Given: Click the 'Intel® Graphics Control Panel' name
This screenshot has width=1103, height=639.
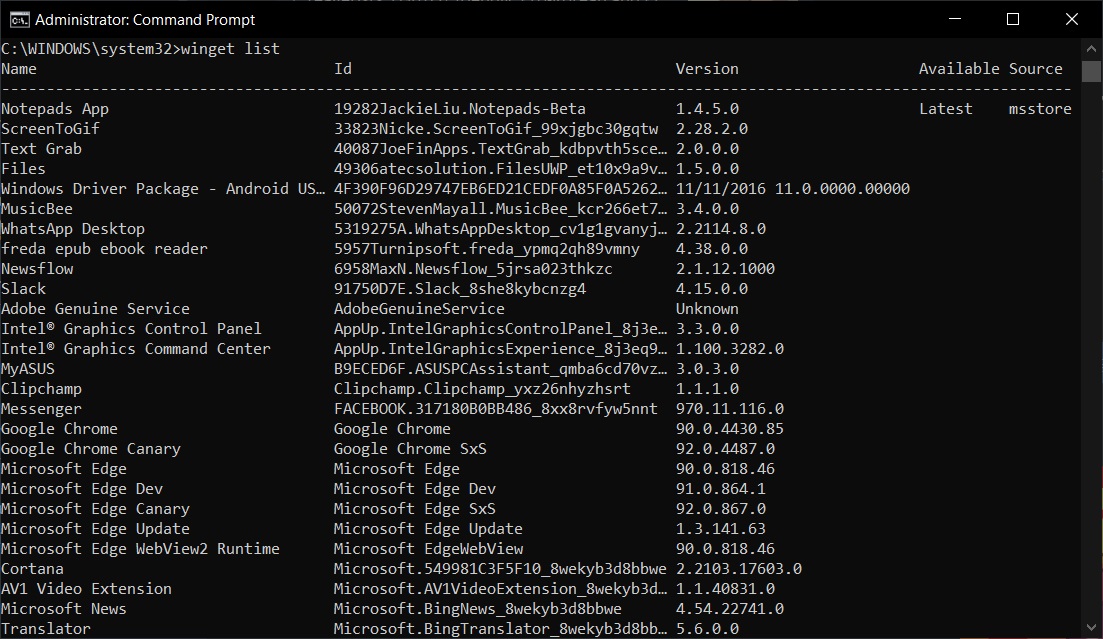Looking at the screenshot, I should point(131,329).
